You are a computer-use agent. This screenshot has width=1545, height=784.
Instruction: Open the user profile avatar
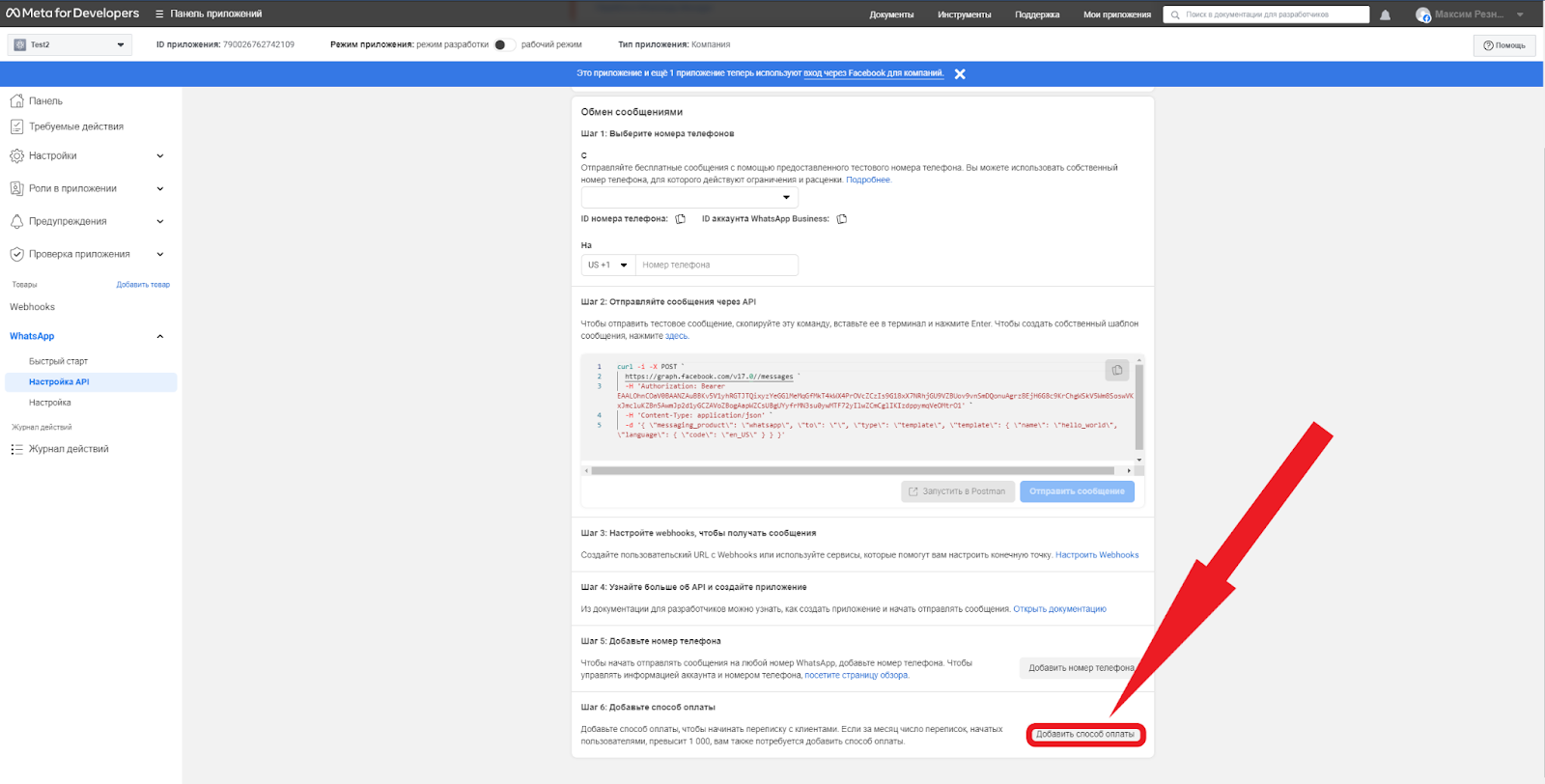(x=1422, y=14)
